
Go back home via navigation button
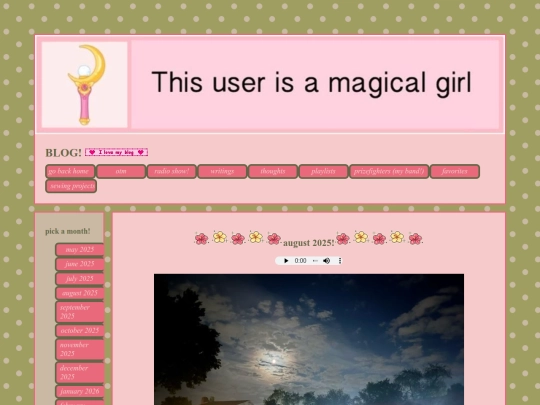click(70, 171)
